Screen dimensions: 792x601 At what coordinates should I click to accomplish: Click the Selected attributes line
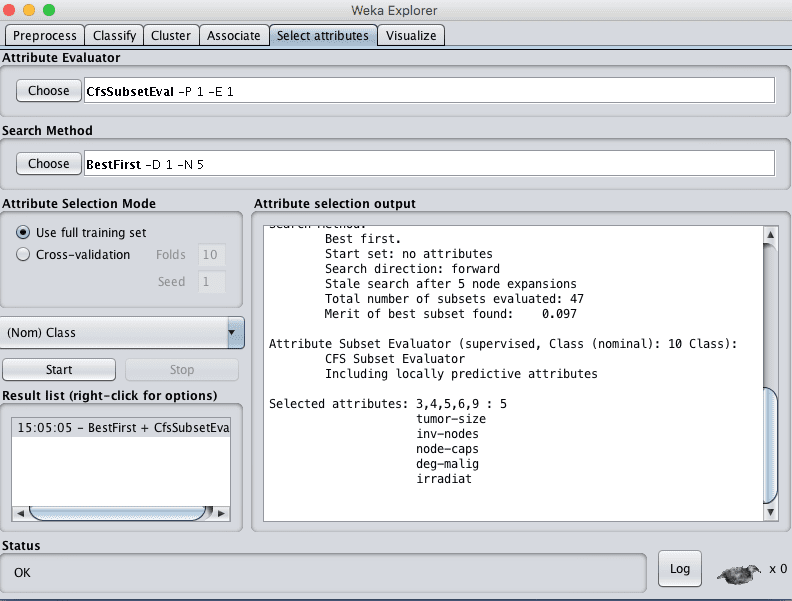(388, 404)
